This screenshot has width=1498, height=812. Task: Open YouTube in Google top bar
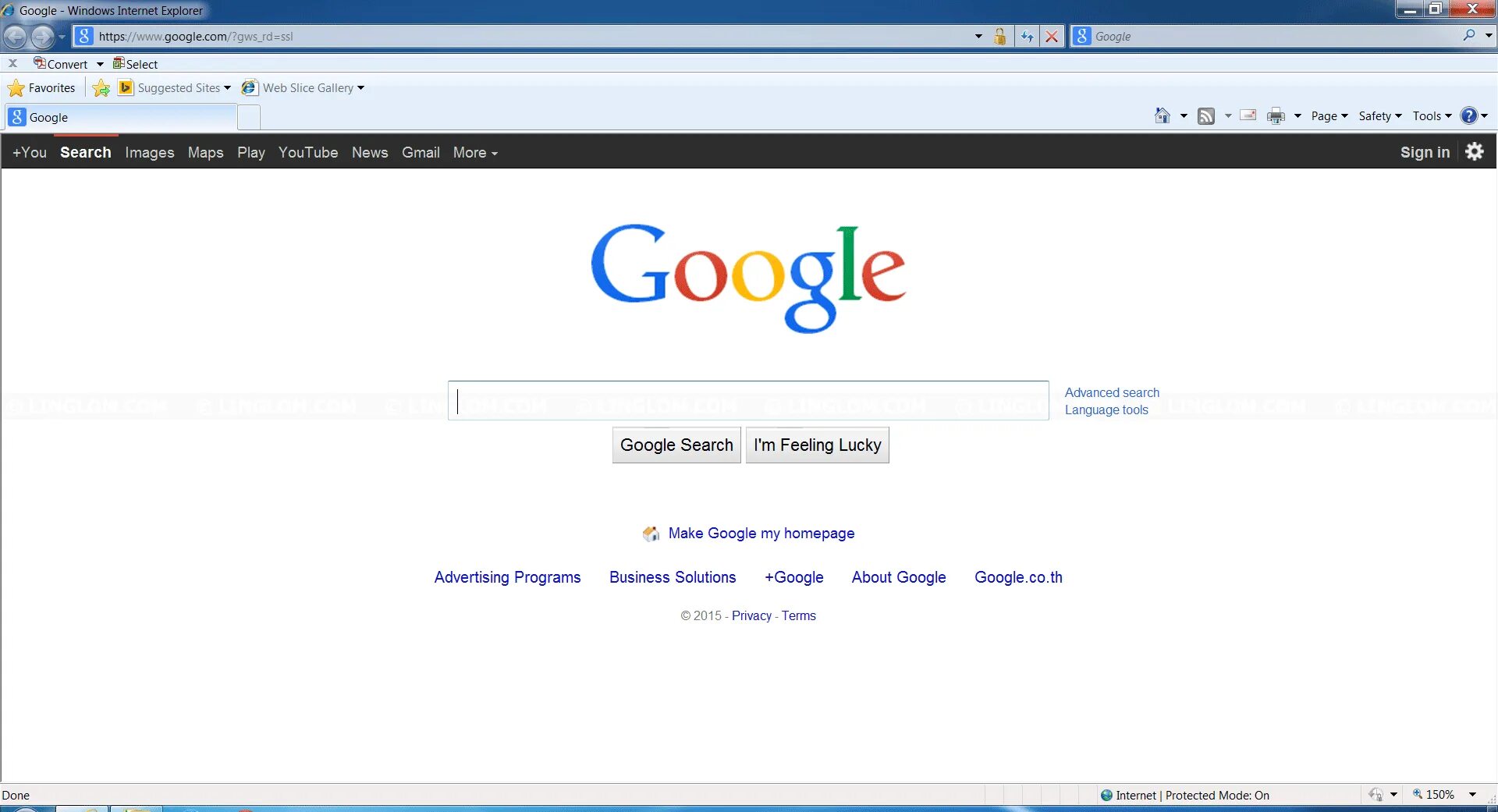(x=308, y=152)
